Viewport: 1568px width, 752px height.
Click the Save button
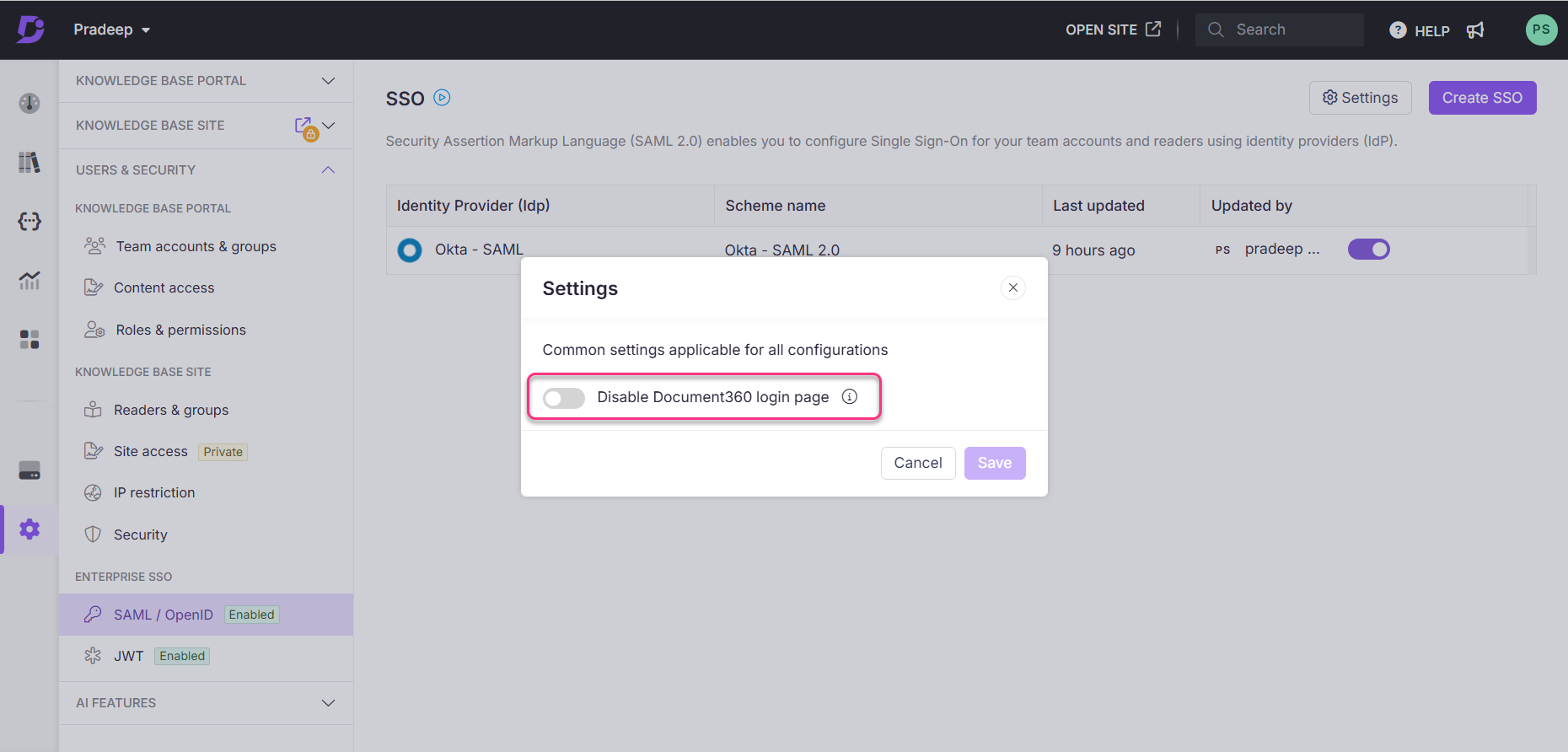(995, 463)
